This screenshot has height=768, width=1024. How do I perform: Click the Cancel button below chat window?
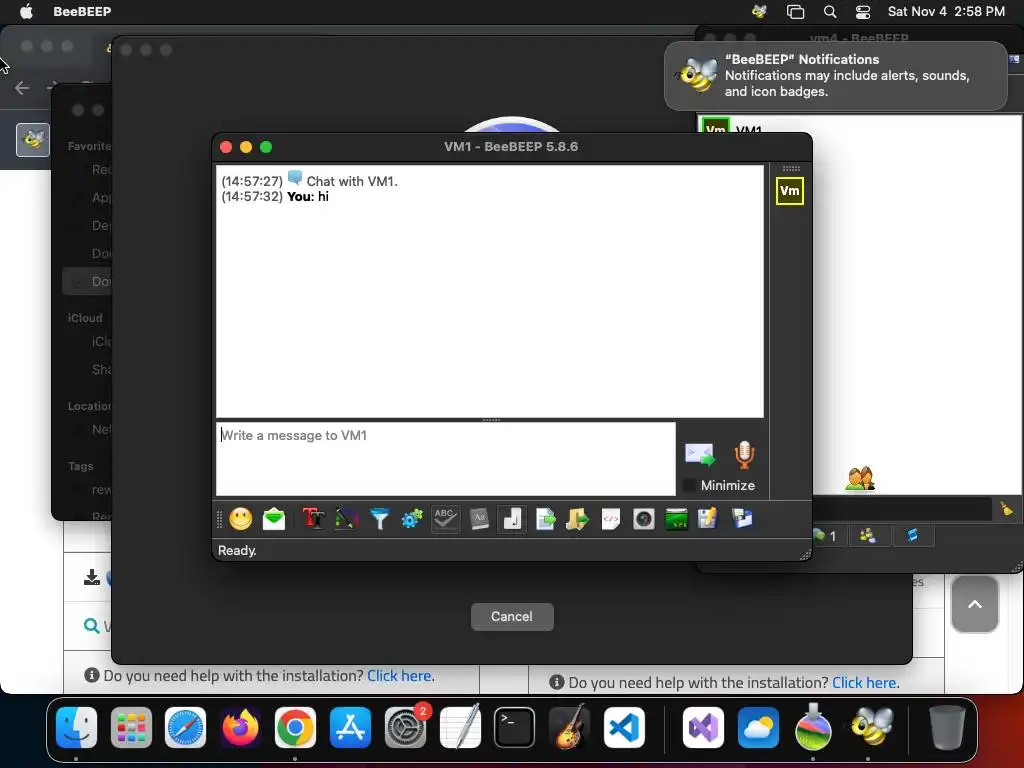[512, 616]
